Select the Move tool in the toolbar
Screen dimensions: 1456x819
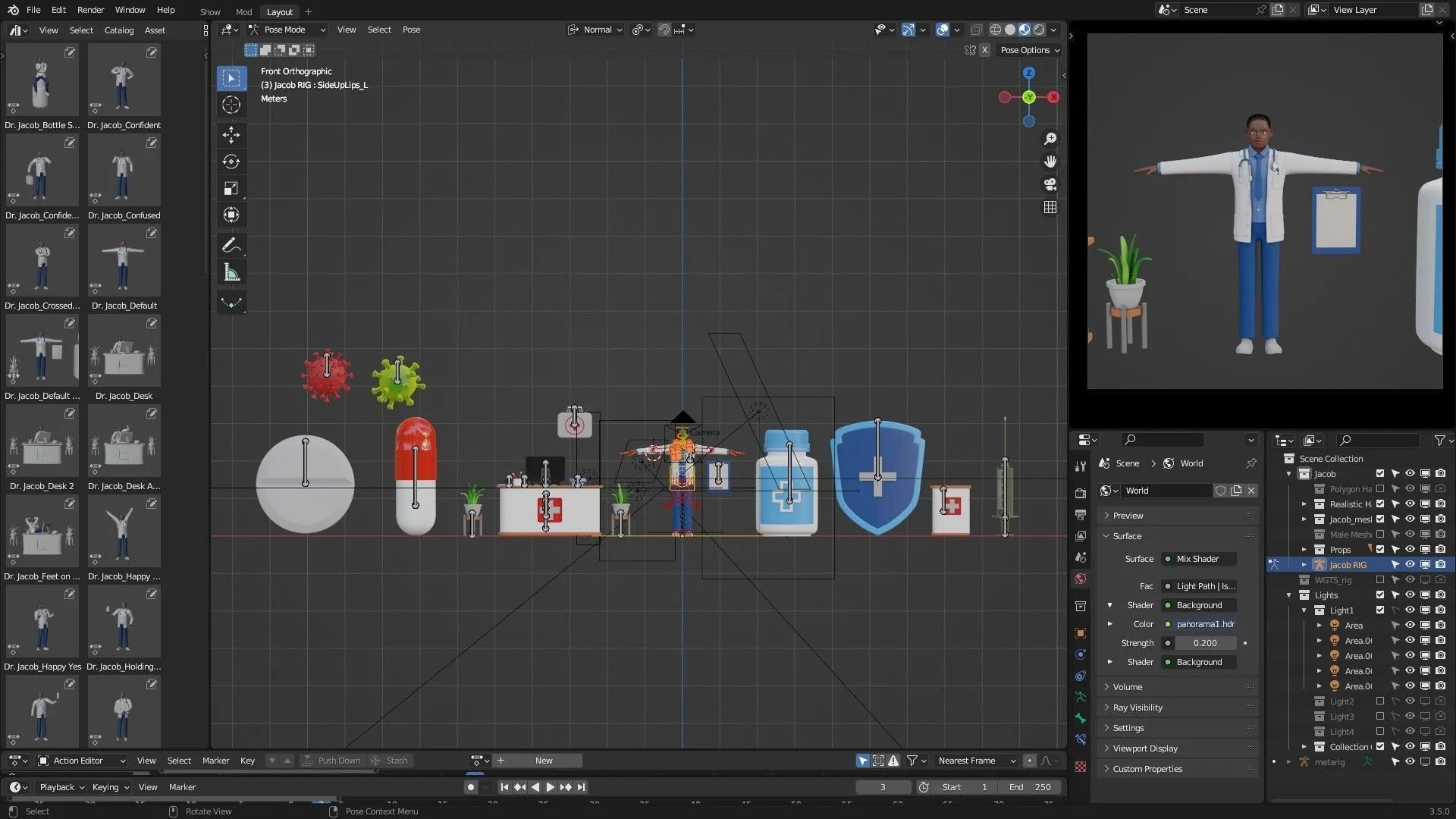click(231, 135)
